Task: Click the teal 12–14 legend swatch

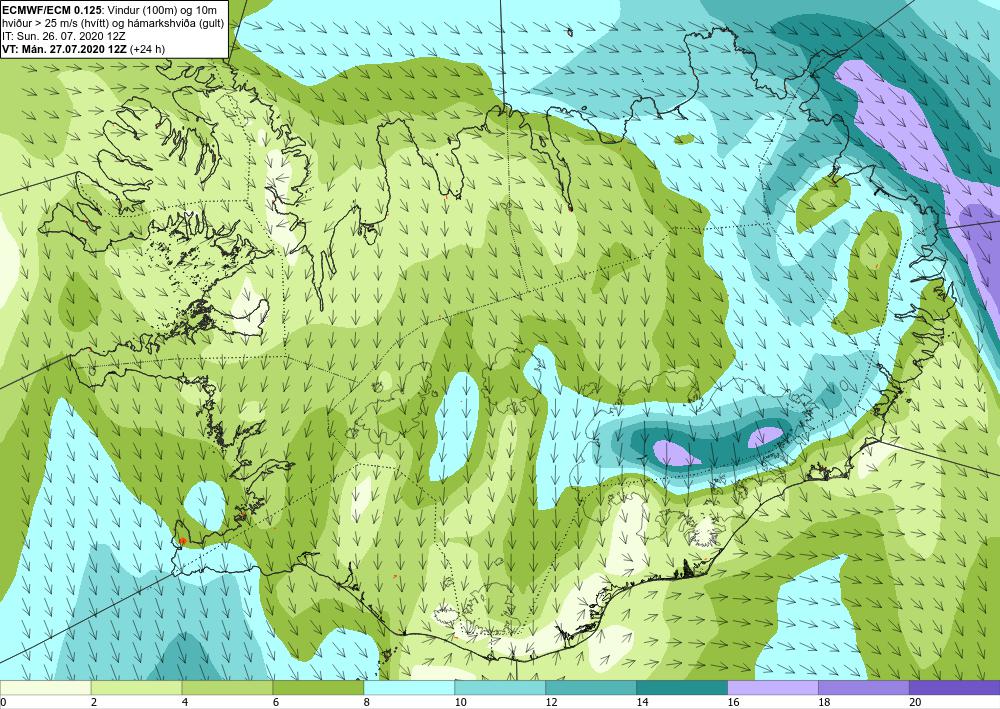Action: [591, 687]
